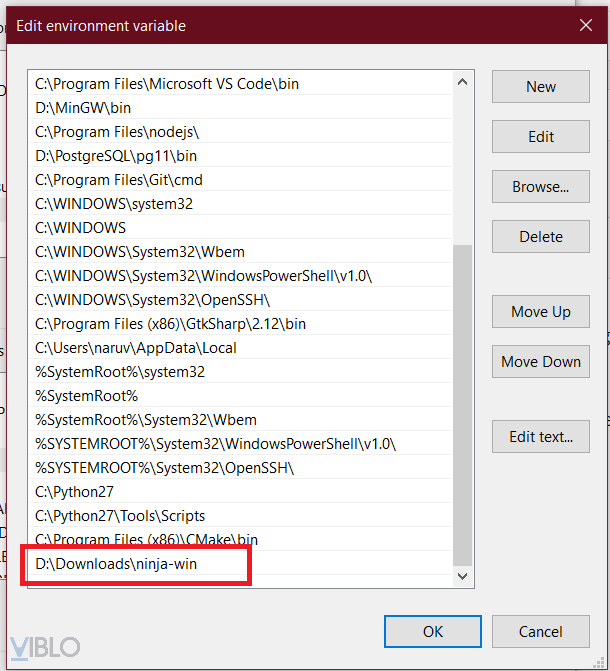This screenshot has height=671, width=610.
Task: Select %SYSTEMROOT%\System32\OpenSSH\ entry
Action: click(x=240, y=468)
